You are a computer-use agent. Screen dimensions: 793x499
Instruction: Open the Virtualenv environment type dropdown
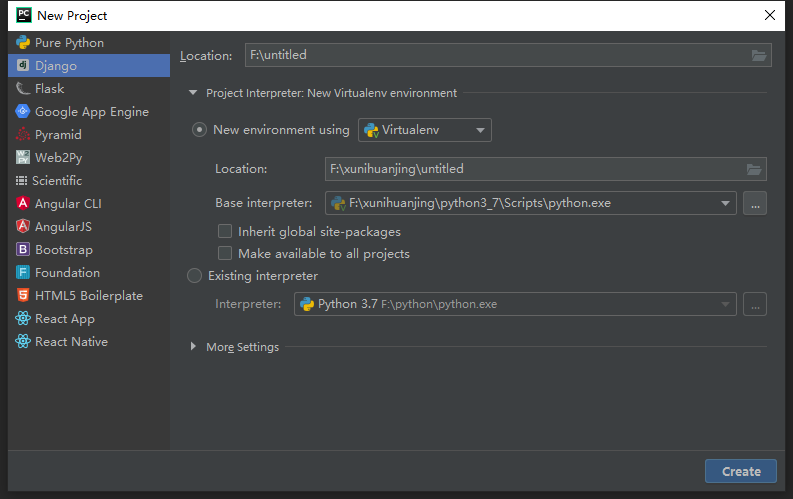424,130
